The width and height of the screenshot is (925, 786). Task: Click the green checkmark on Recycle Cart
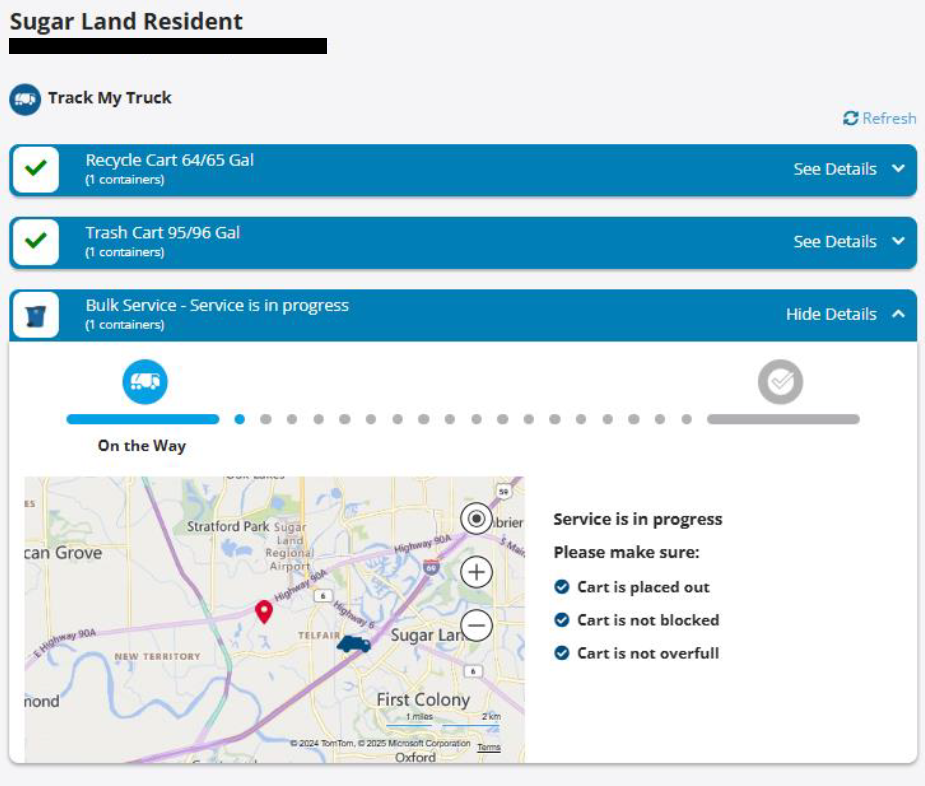click(x=38, y=169)
